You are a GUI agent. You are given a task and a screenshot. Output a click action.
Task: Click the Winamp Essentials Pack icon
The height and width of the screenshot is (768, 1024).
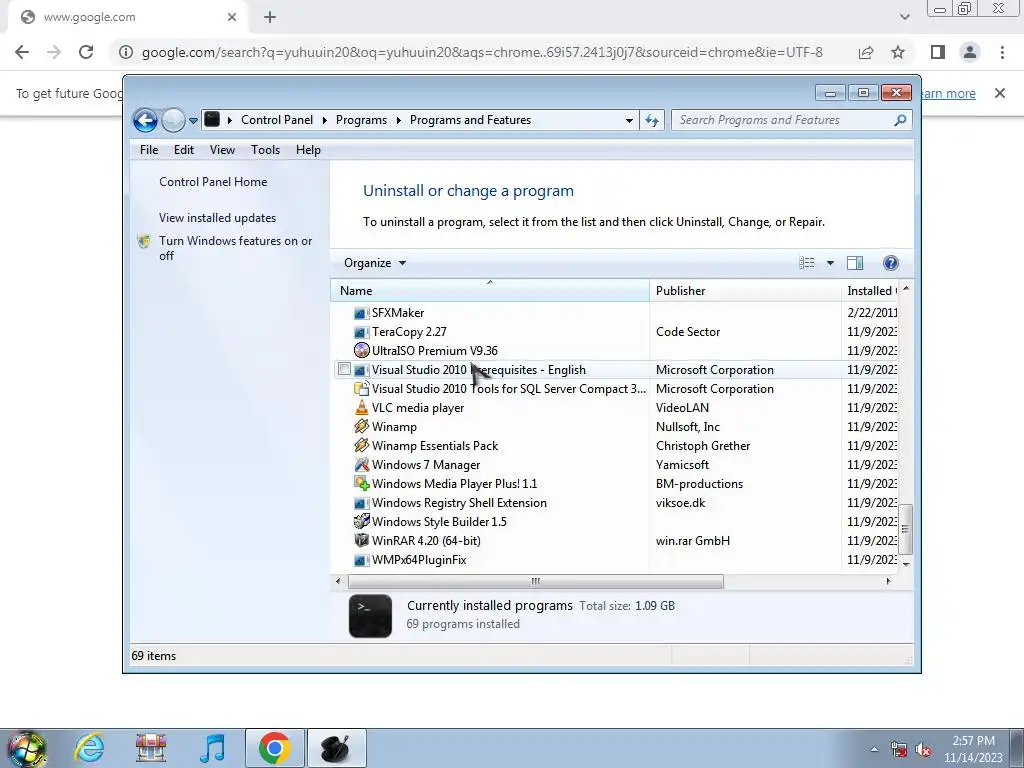click(361, 445)
